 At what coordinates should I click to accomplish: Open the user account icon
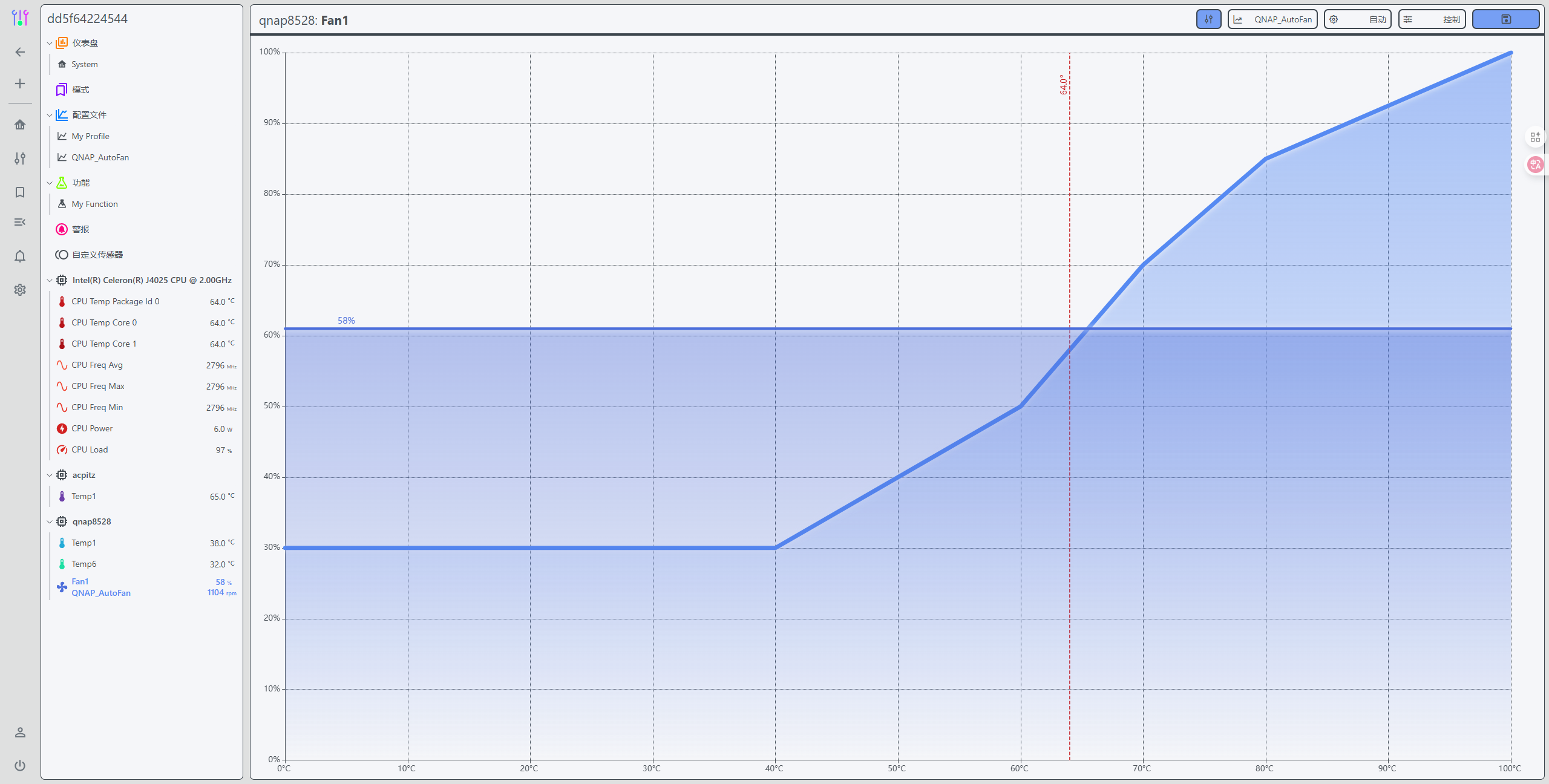[x=20, y=733]
